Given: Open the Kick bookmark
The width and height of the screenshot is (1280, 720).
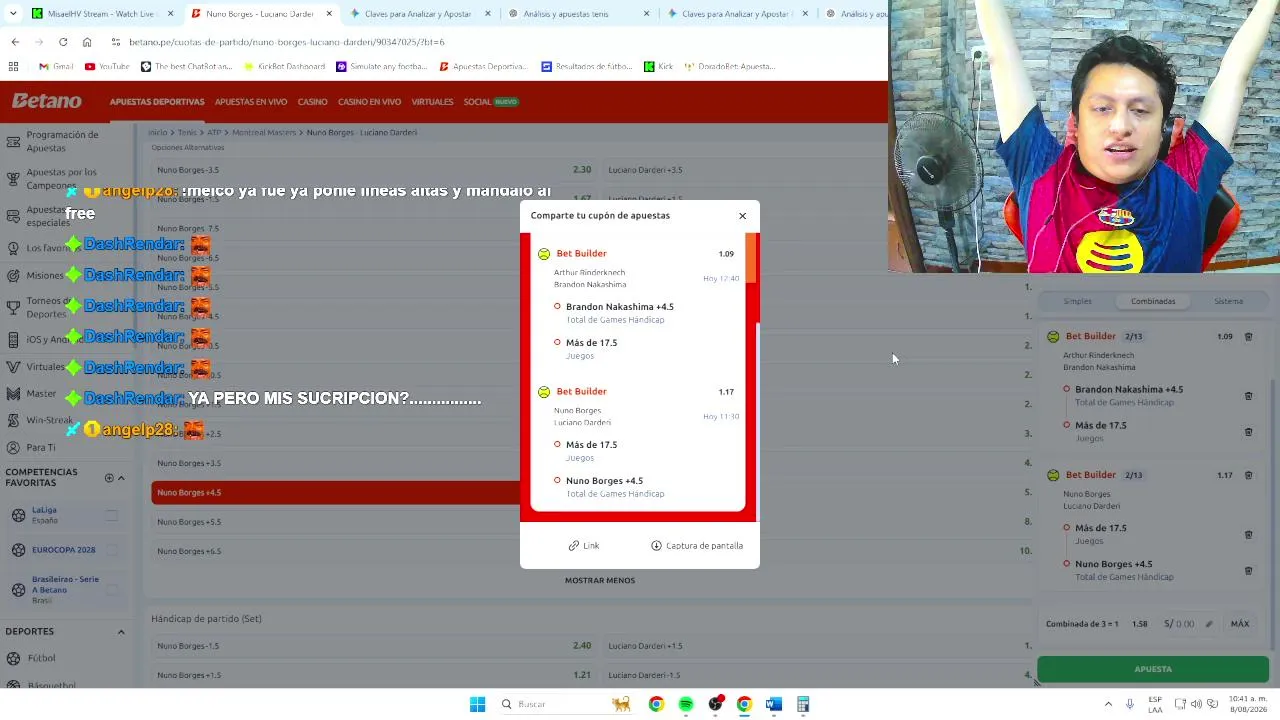Looking at the screenshot, I should pos(659,67).
